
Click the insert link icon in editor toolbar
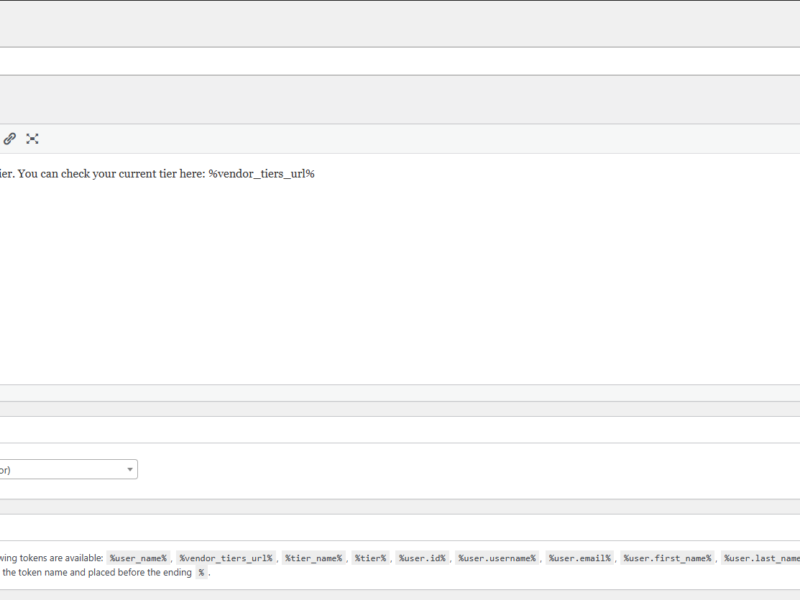coord(9,139)
